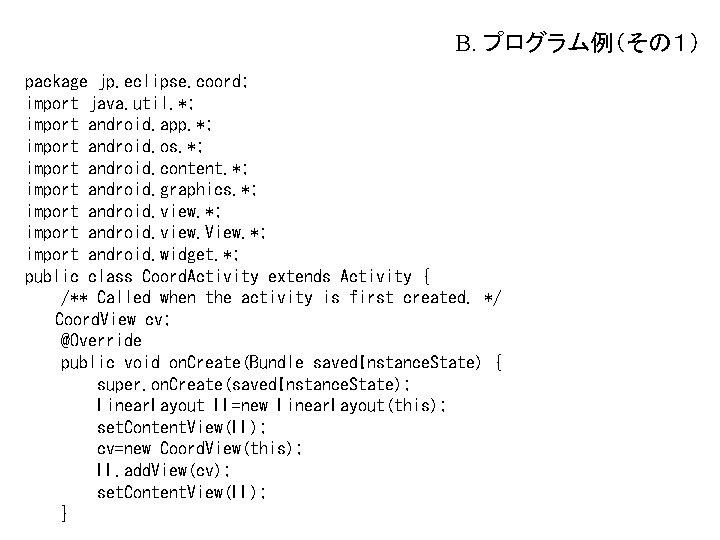The width and height of the screenshot is (720, 540).
Task: Select the LinearLayout ll=new LinearLayout(this) line
Action: click(x=272, y=406)
